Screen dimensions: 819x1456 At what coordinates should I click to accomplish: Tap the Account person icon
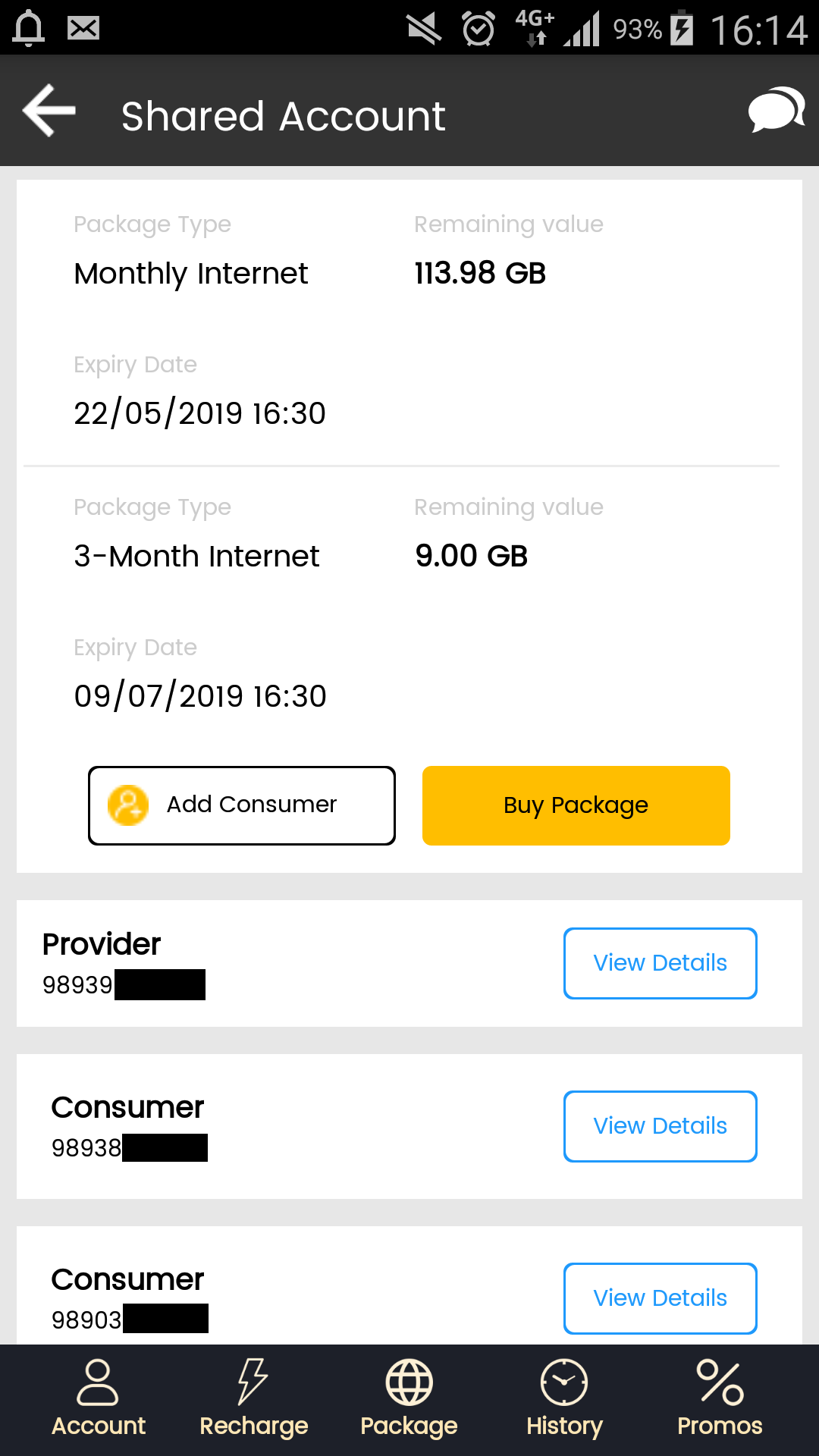point(98,1382)
